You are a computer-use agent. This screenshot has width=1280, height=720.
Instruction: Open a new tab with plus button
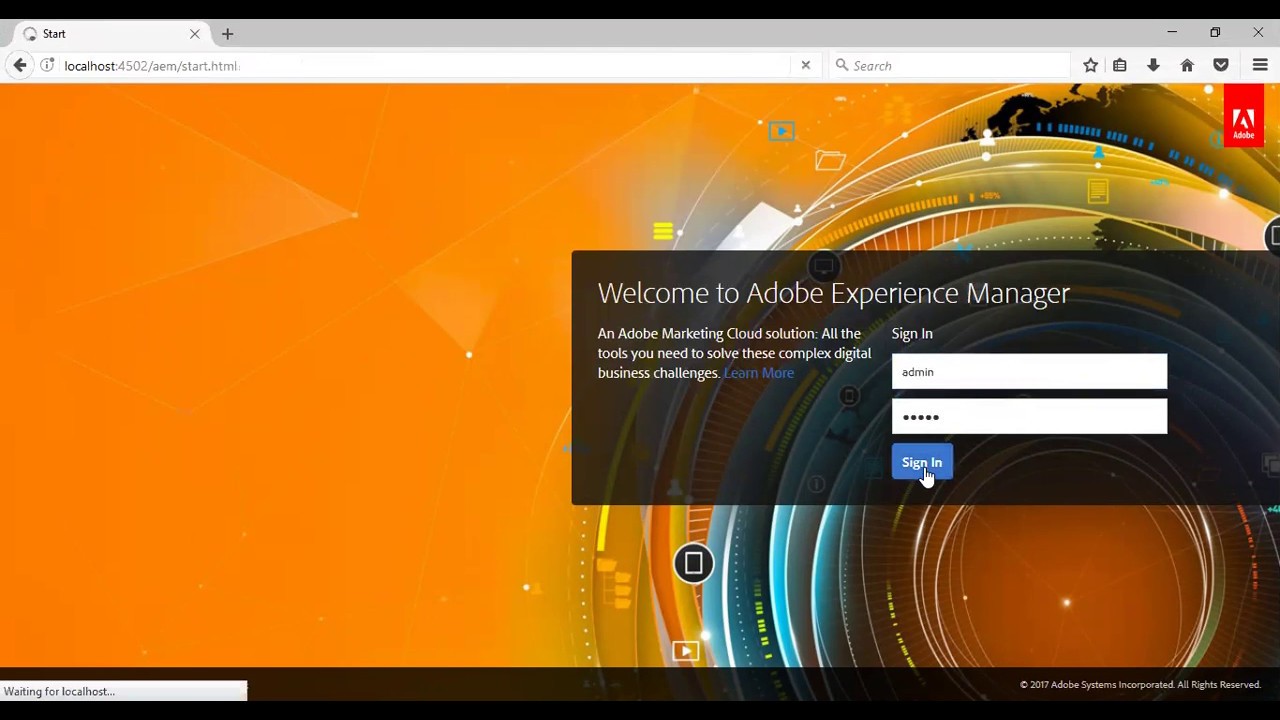(x=227, y=34)
